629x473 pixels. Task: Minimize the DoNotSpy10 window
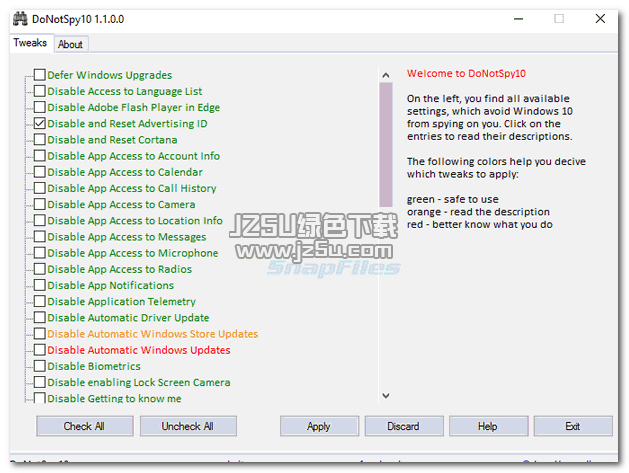tap(519, 19)
